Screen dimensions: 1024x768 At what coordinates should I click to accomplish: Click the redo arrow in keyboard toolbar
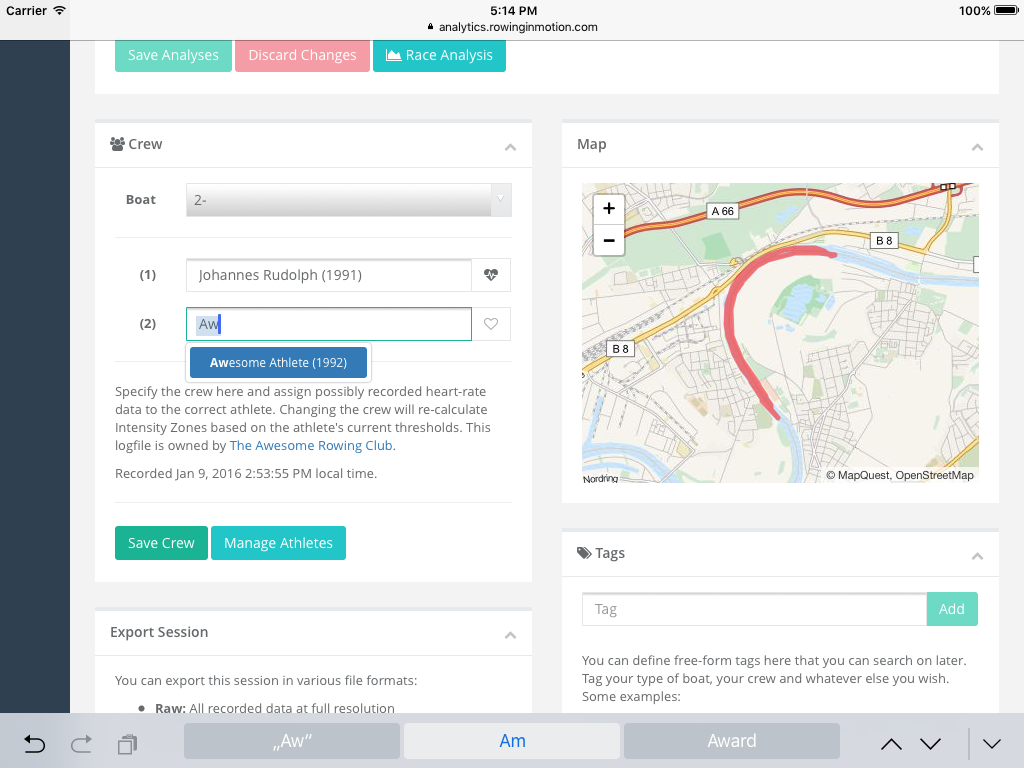click(82, 743)
